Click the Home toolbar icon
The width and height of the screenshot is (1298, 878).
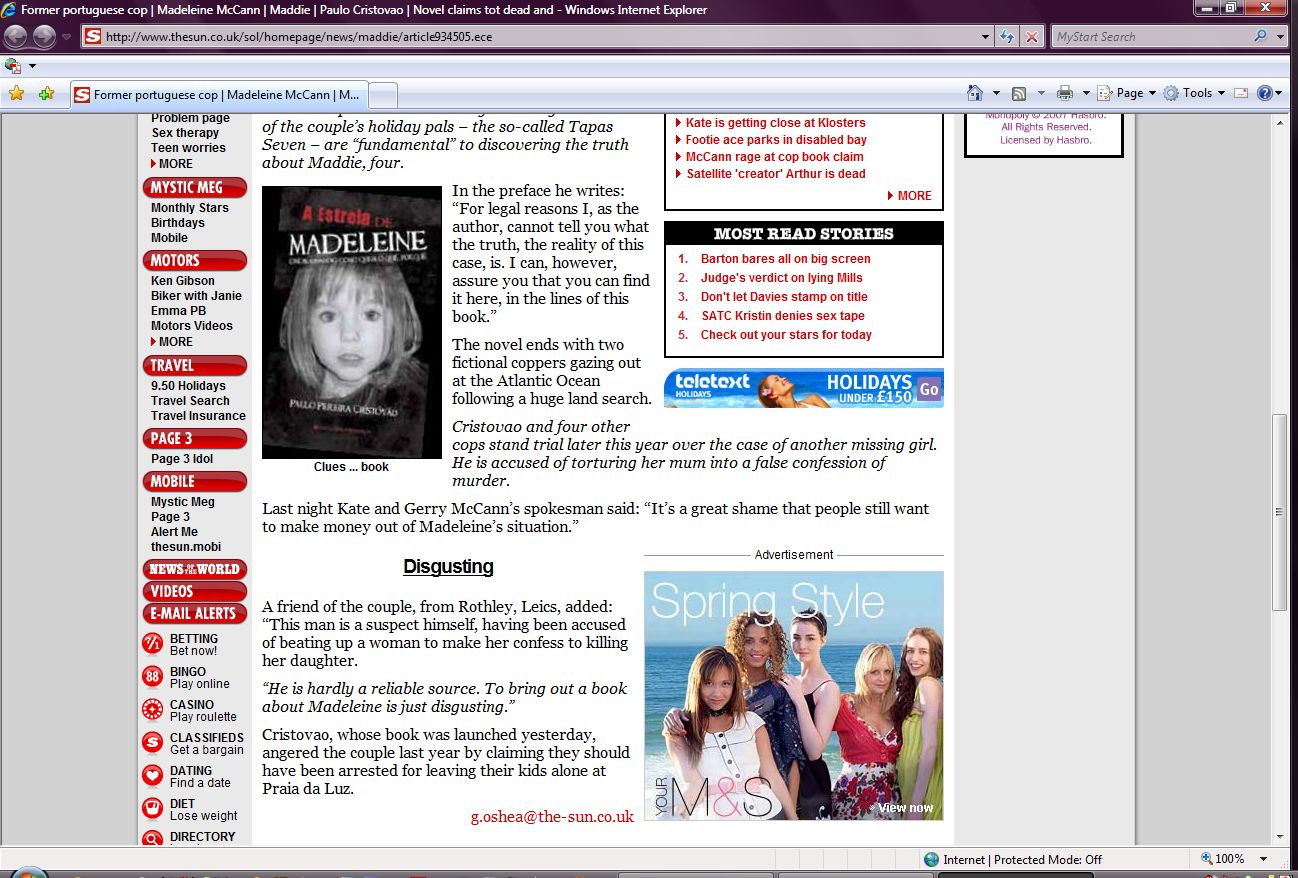(975, 93)
